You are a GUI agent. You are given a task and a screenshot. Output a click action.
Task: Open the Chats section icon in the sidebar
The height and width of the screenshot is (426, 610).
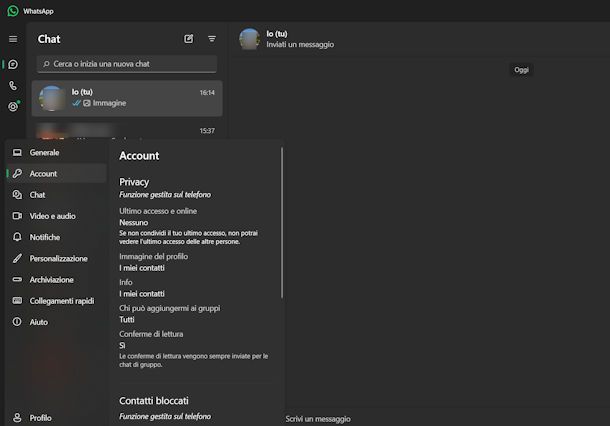click(13, 64)
